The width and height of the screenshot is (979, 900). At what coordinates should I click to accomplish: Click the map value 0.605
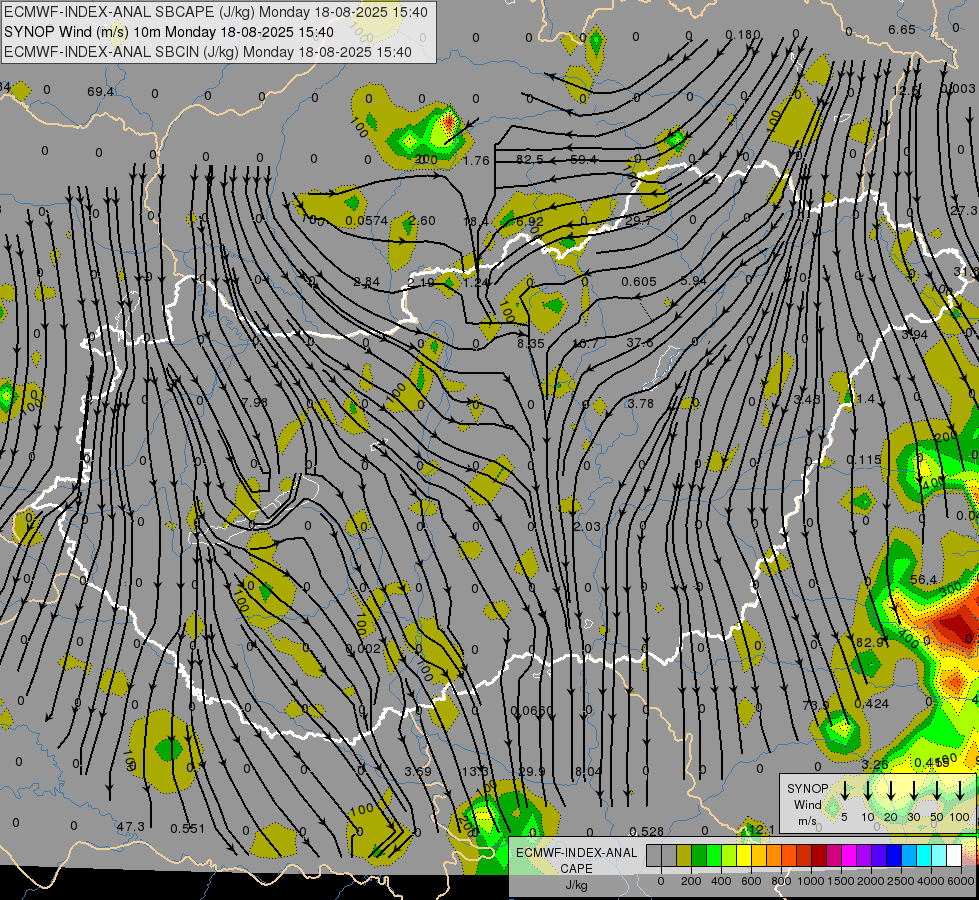639,282
